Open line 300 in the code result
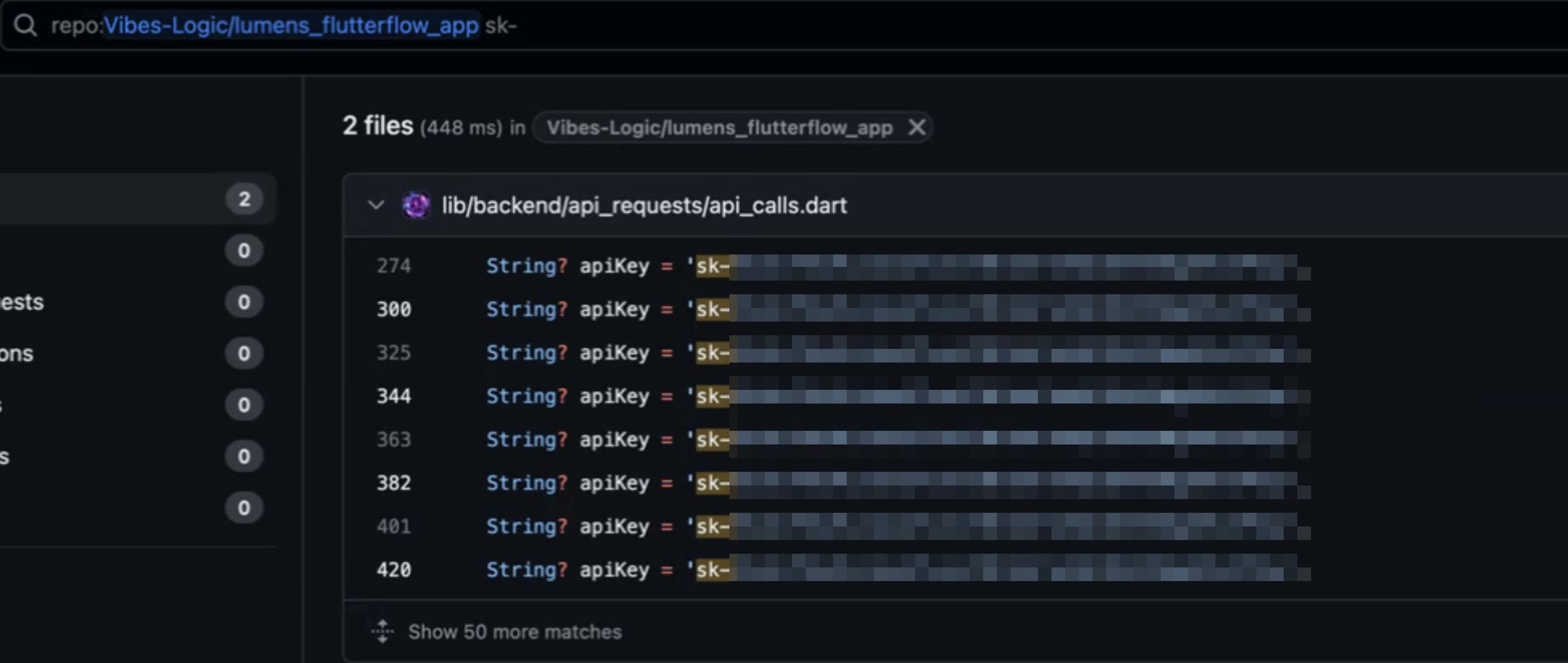This screenshot has width=1568, height=663. click(x=394, y=309)
